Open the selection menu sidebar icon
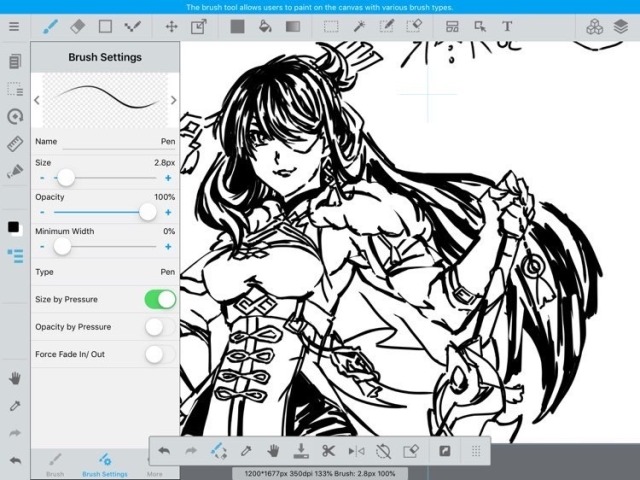 tap(15, 89)
